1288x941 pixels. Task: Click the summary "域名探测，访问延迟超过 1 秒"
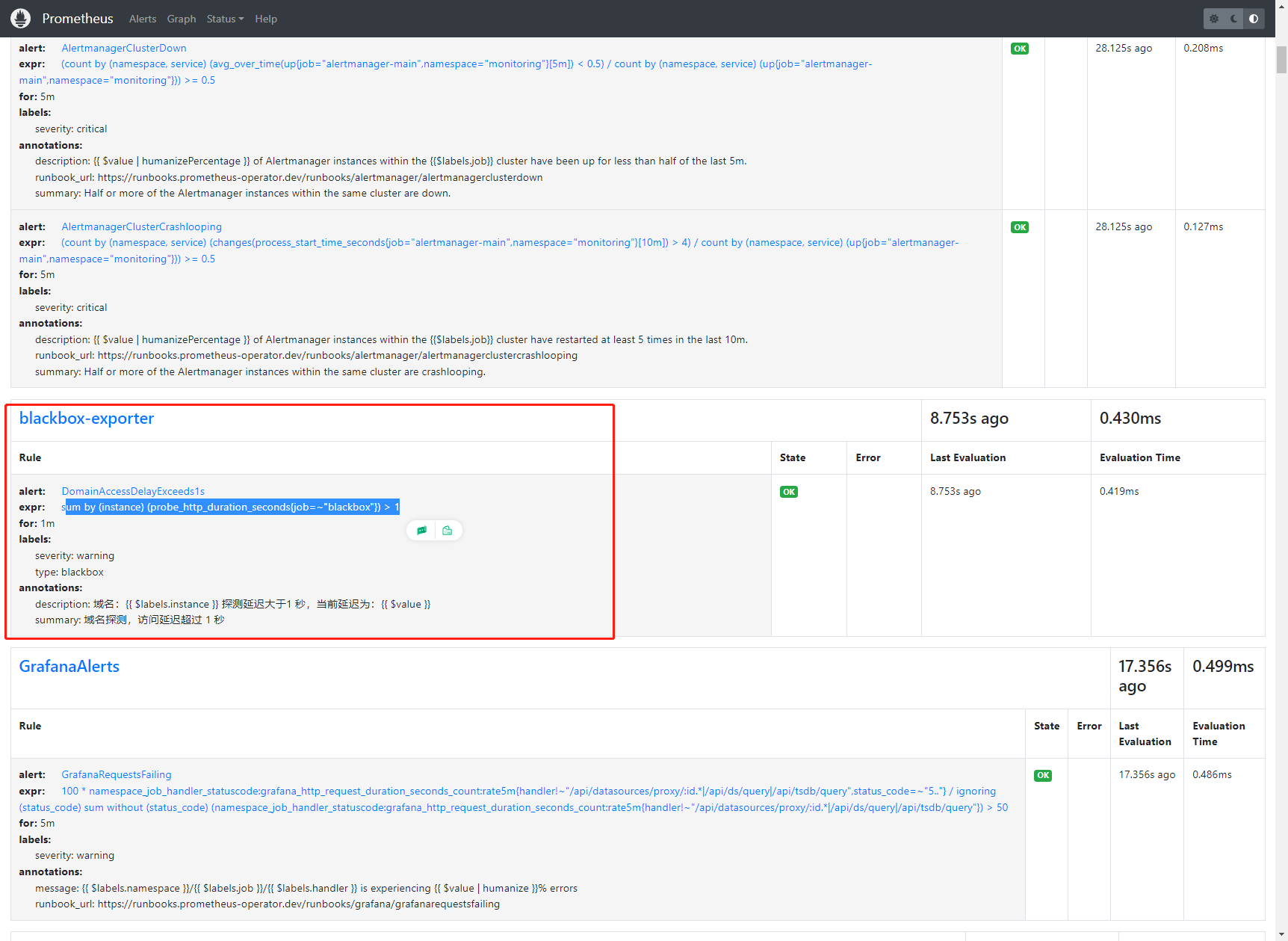pos(130,620)
